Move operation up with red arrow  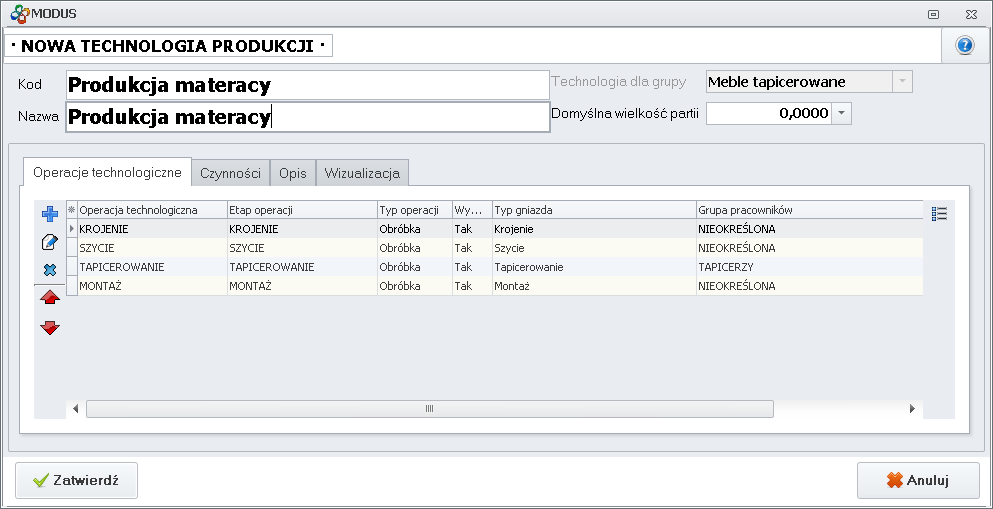pos(50,298)
